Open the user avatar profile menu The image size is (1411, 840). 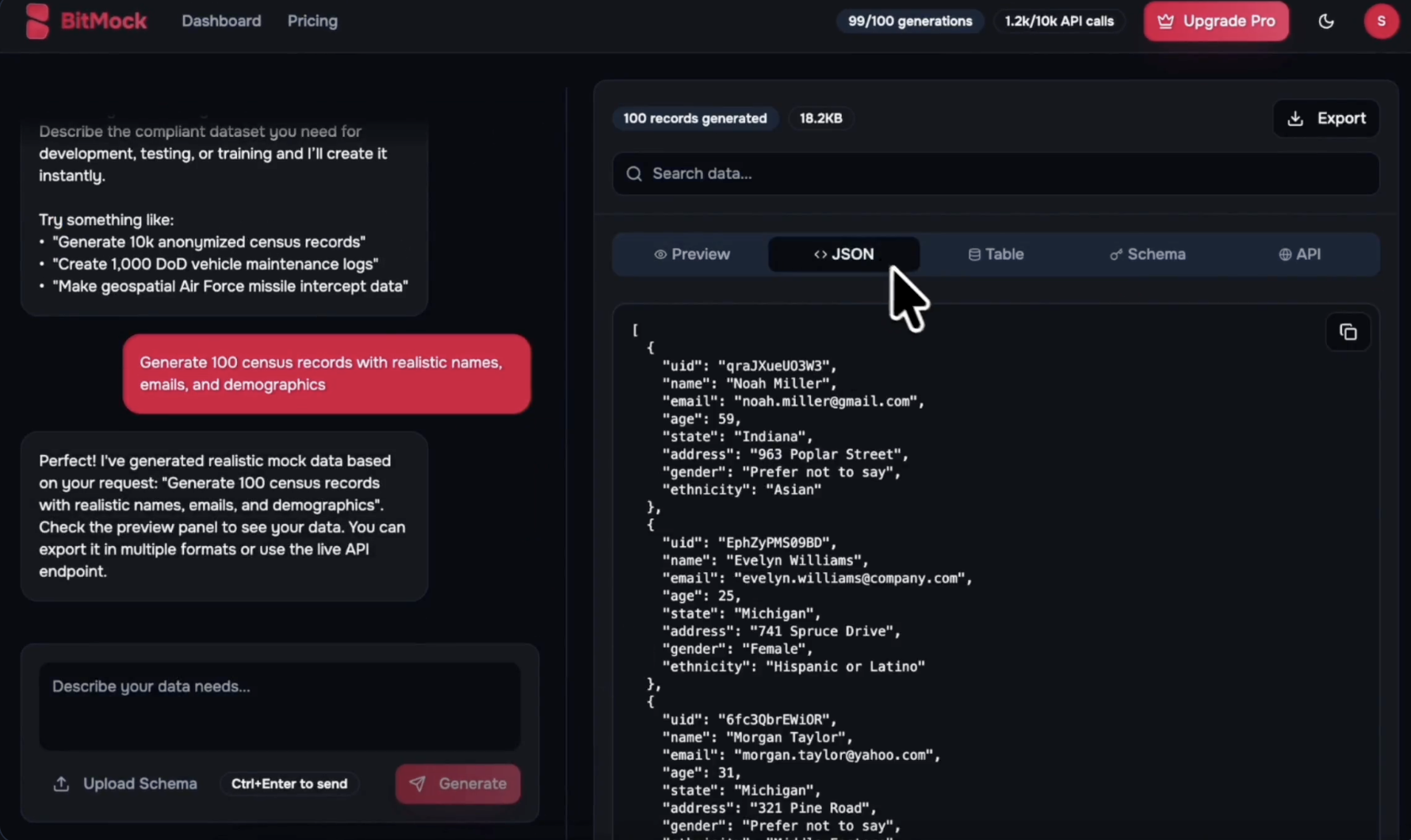tap(1381, 21)
